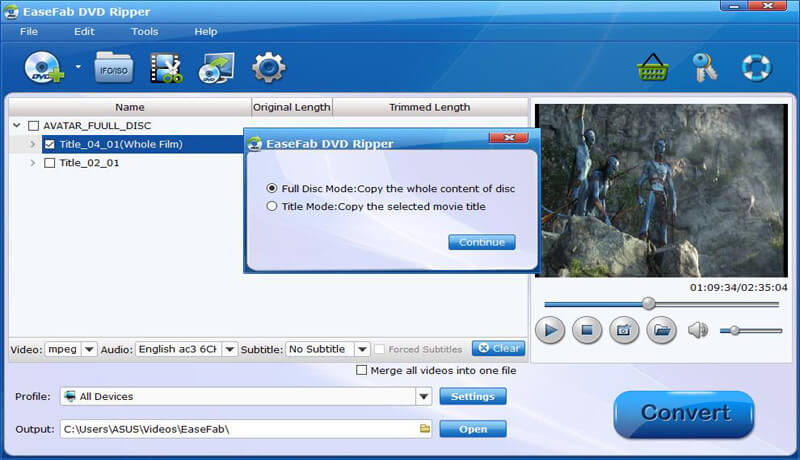Select Title Mode radio button
The image size is (800, 460).
(272, 206)
